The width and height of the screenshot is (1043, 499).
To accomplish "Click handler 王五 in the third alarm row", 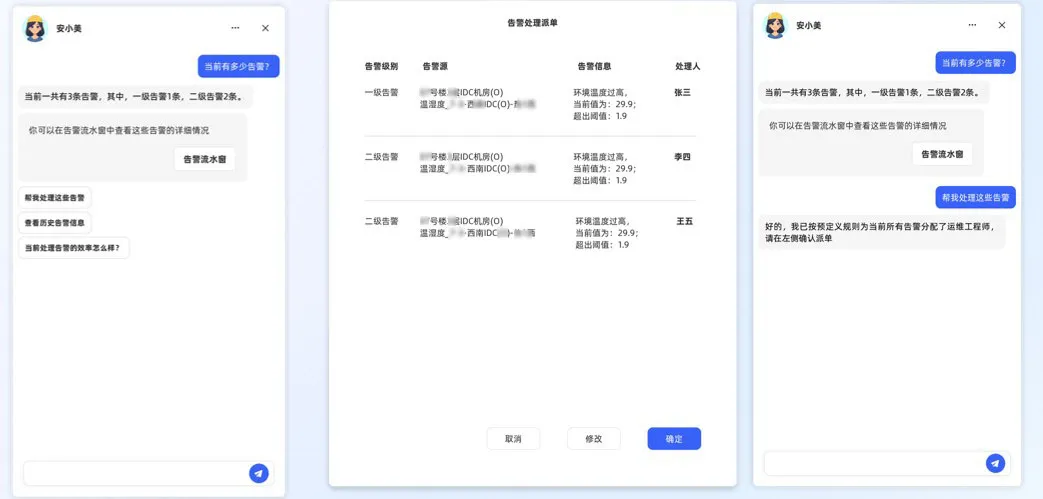I will 684,221.
